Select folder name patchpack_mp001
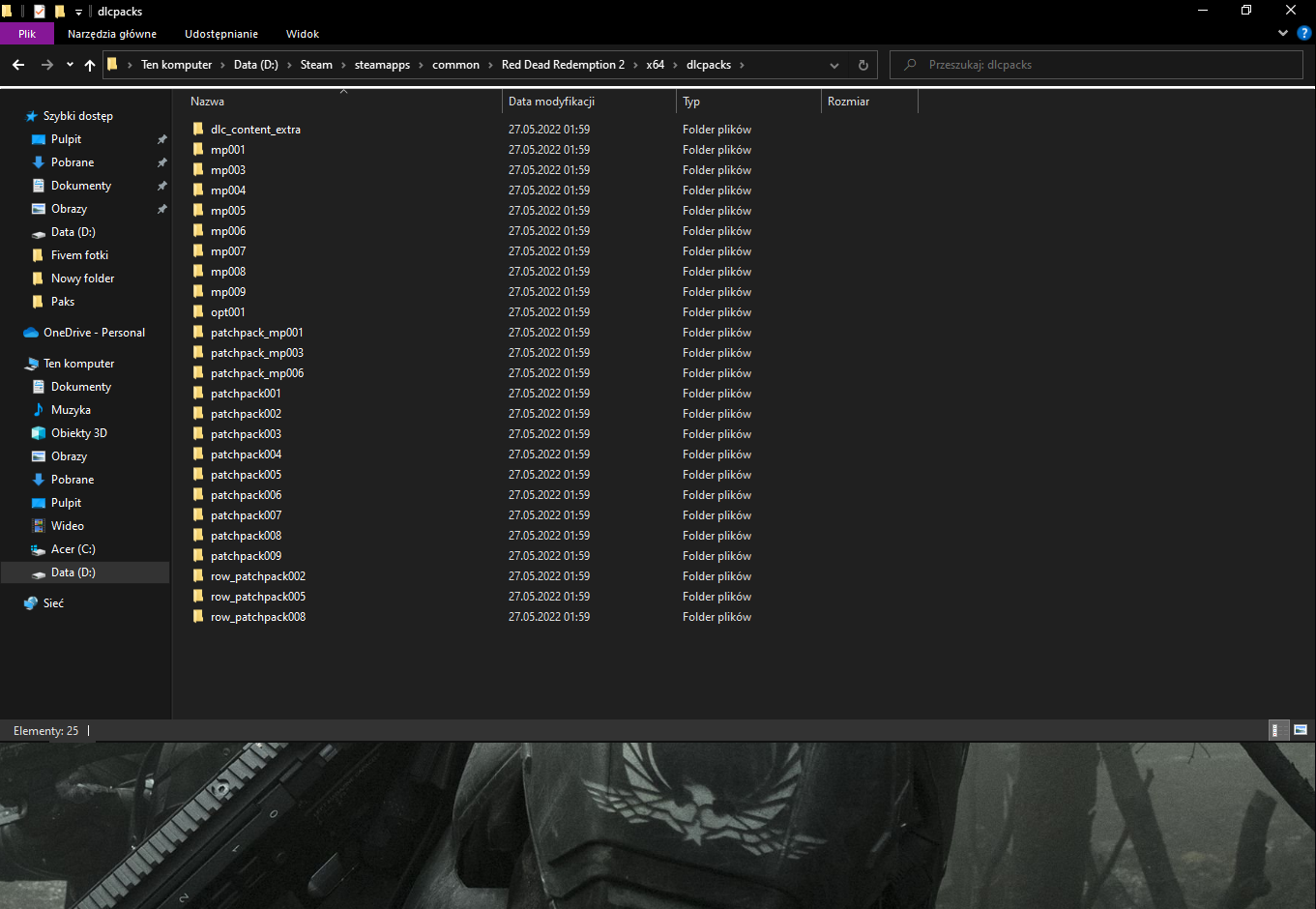 tap(257, 333)
